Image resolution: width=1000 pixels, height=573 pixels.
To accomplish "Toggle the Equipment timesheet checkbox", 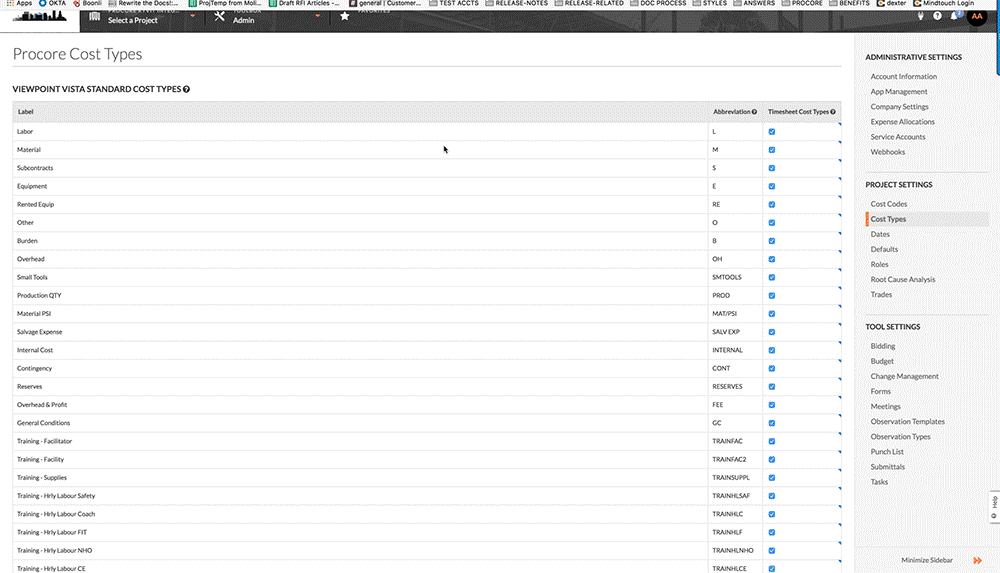I will [772, 186].
